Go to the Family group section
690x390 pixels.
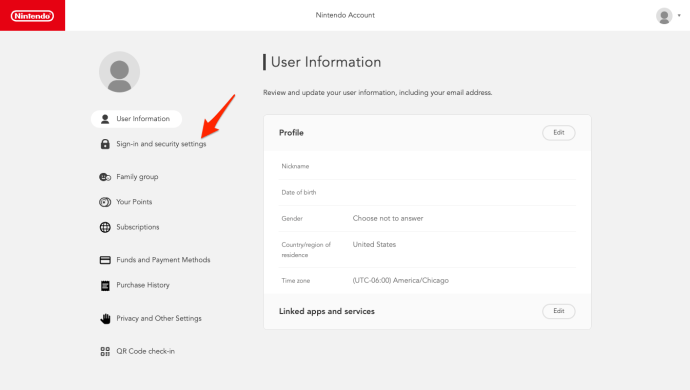click(x=137, y=177)
